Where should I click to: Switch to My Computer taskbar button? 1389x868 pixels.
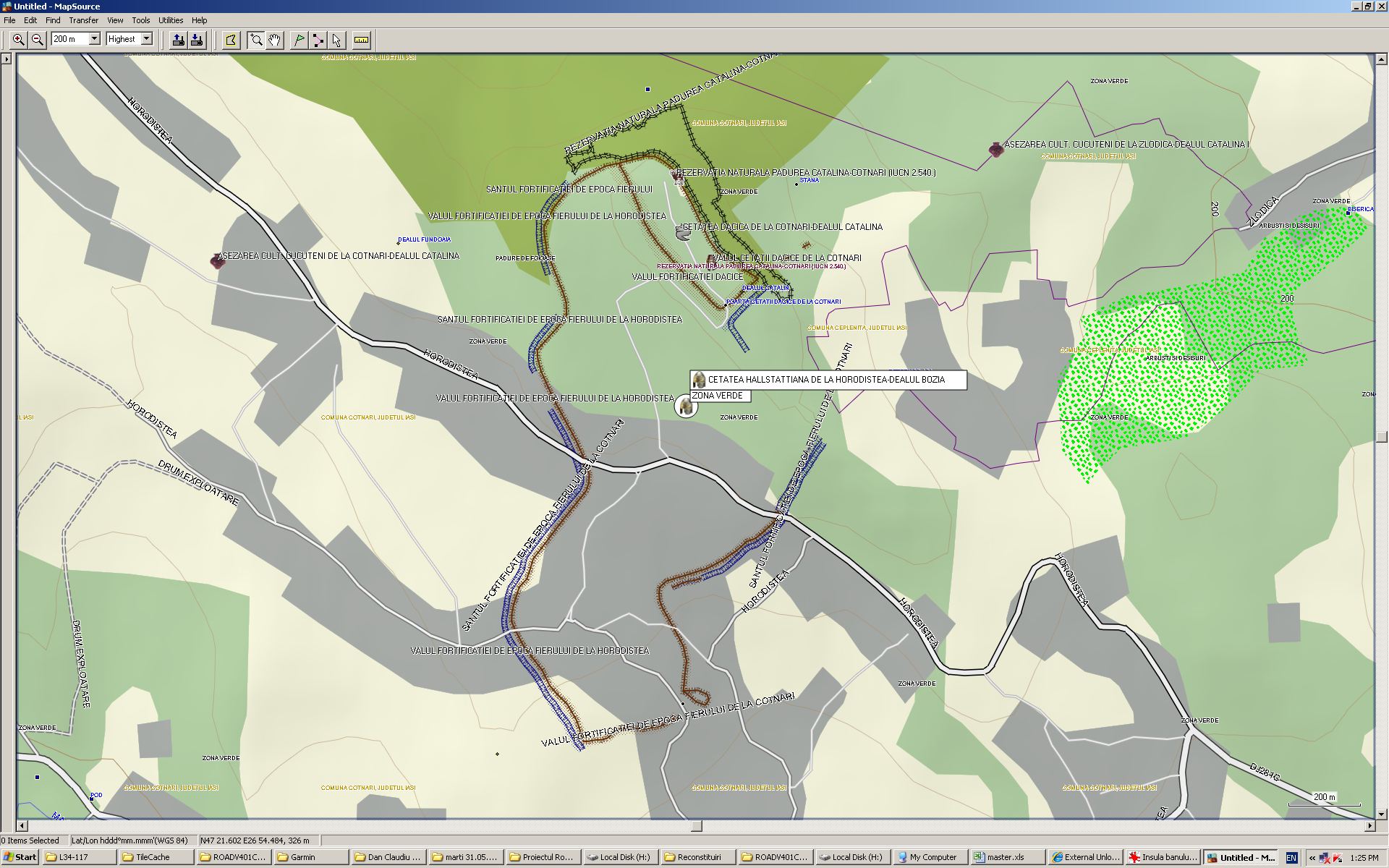(930, 857)
